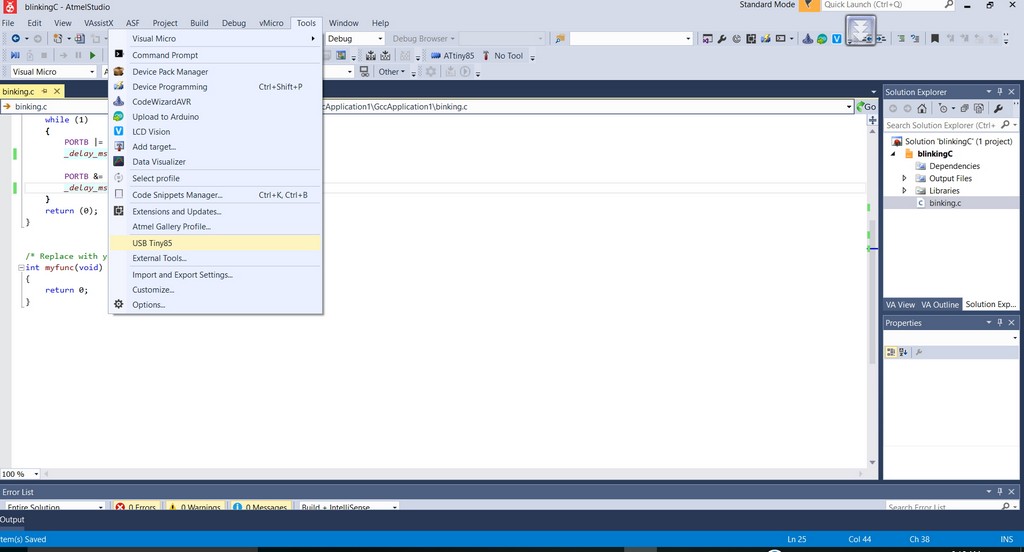Open the Debug configuration dropdown
1024x552 pixels.
click(355, 39)
